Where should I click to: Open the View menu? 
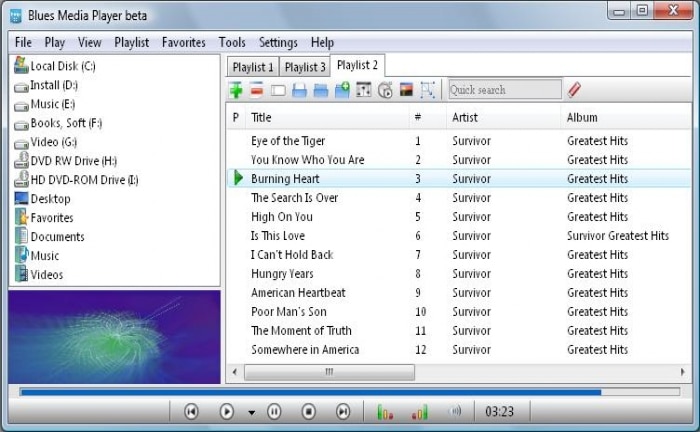[90, 42]
